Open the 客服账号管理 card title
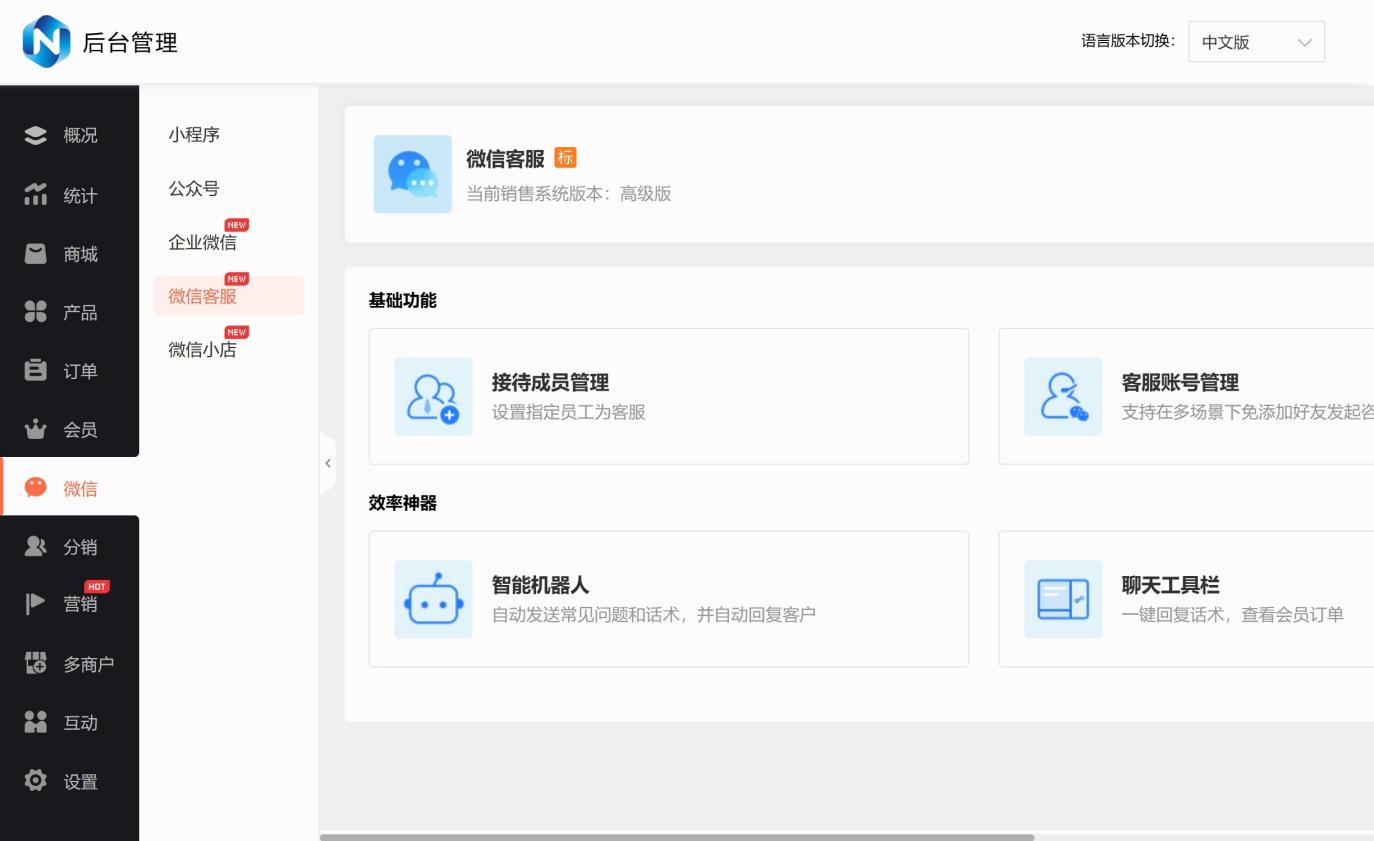The height and width of the screenshot is (841, 1374). [1180, 383]
